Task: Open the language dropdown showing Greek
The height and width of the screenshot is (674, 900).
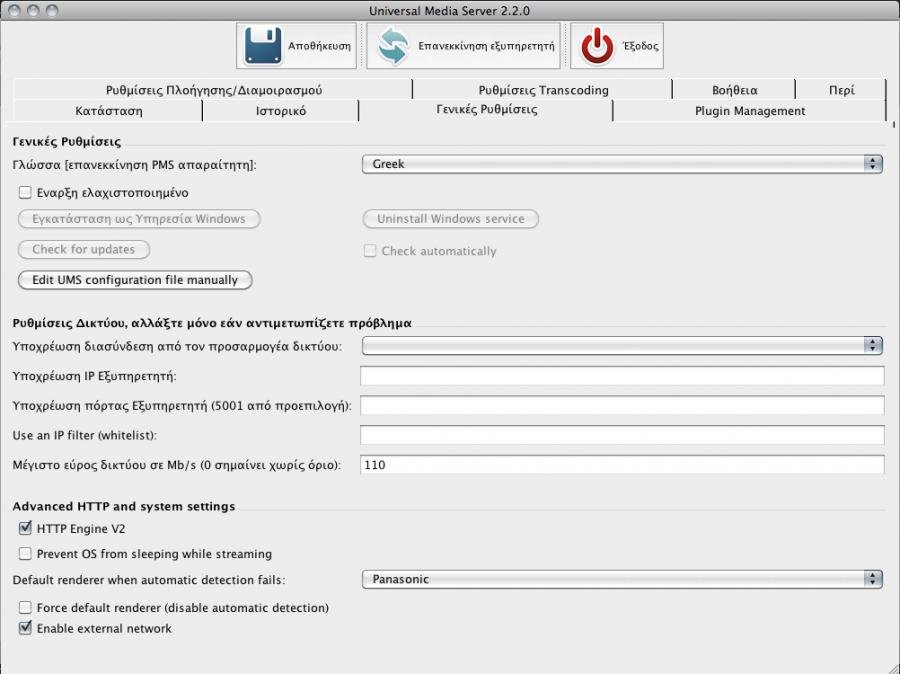Action: click(x=622, y=164)
